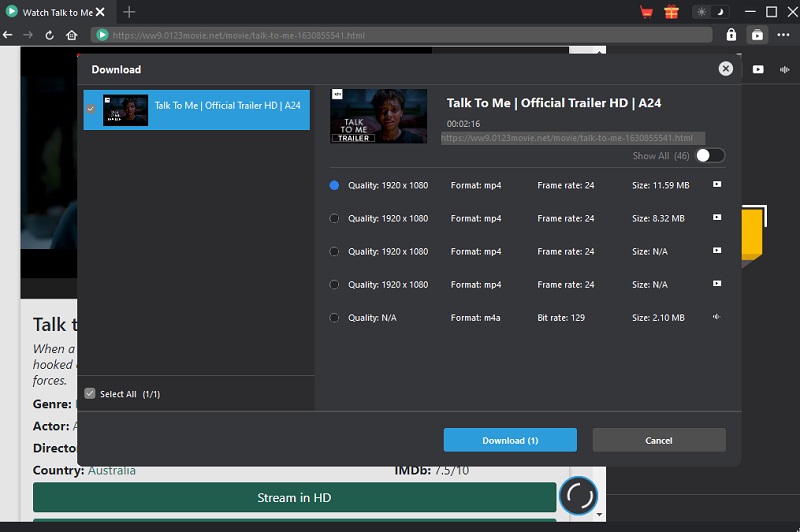Screen dimensions: 800x532
Task: Click the play icon in address bar
Action: point(102,35)
